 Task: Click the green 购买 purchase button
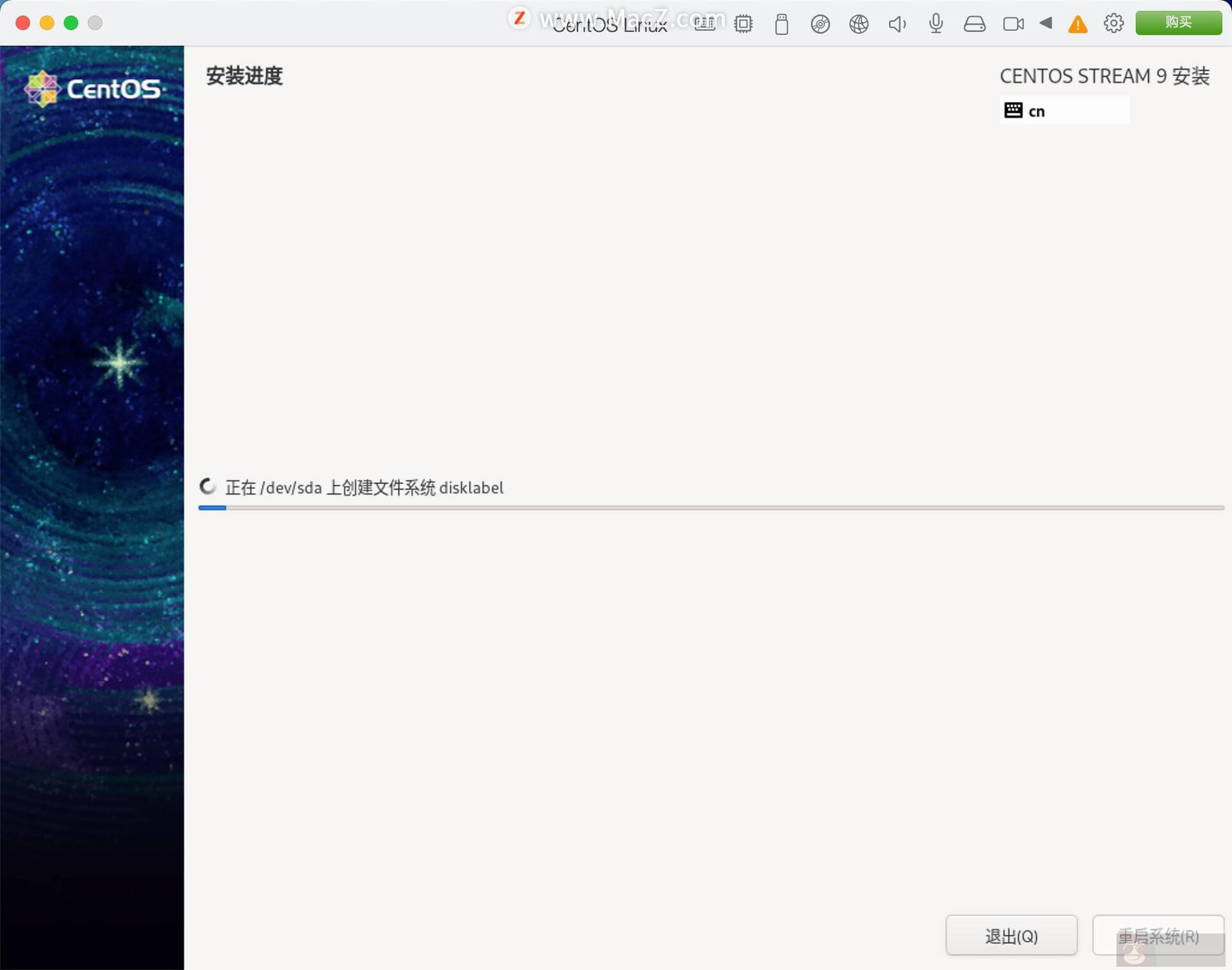tap(1178, 22)
